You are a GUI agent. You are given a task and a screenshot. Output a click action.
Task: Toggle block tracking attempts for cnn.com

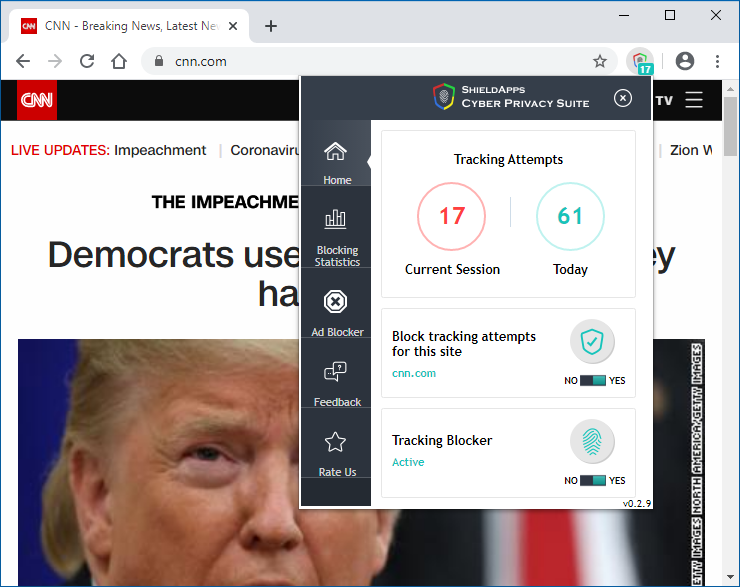[x=593, y=381]
